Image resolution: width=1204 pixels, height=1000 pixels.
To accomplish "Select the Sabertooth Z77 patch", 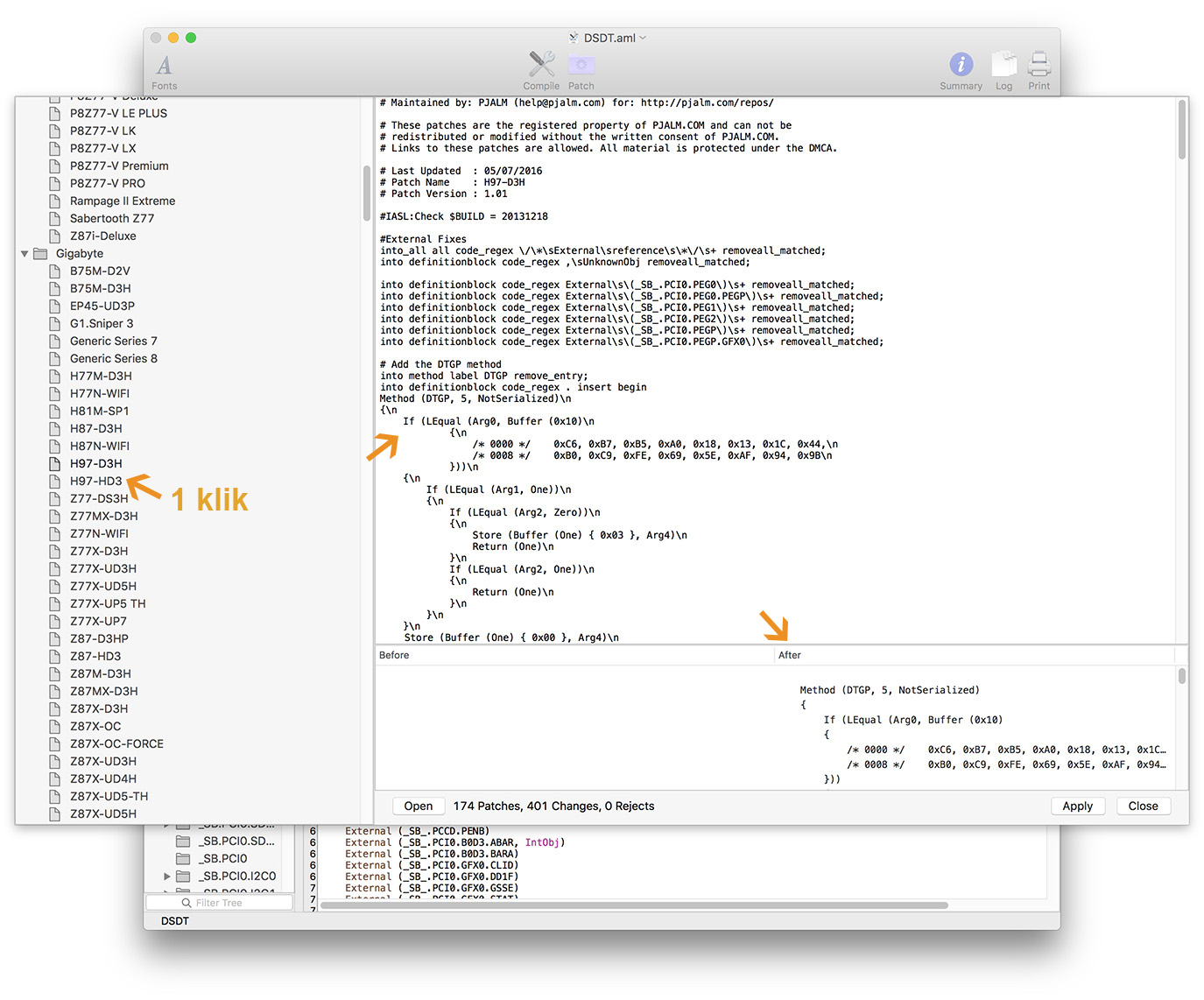I will (112, 218).
